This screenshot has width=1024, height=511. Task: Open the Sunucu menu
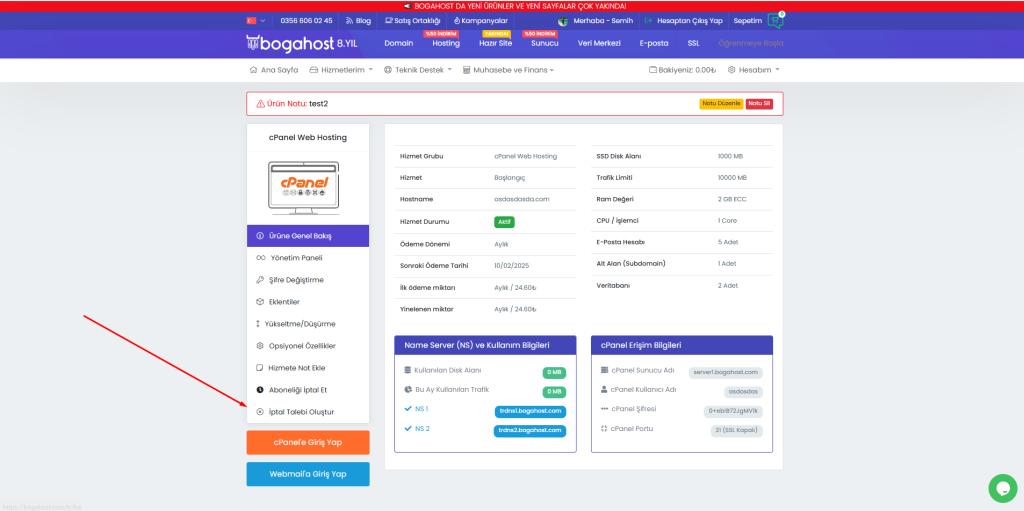coord(545,44)
